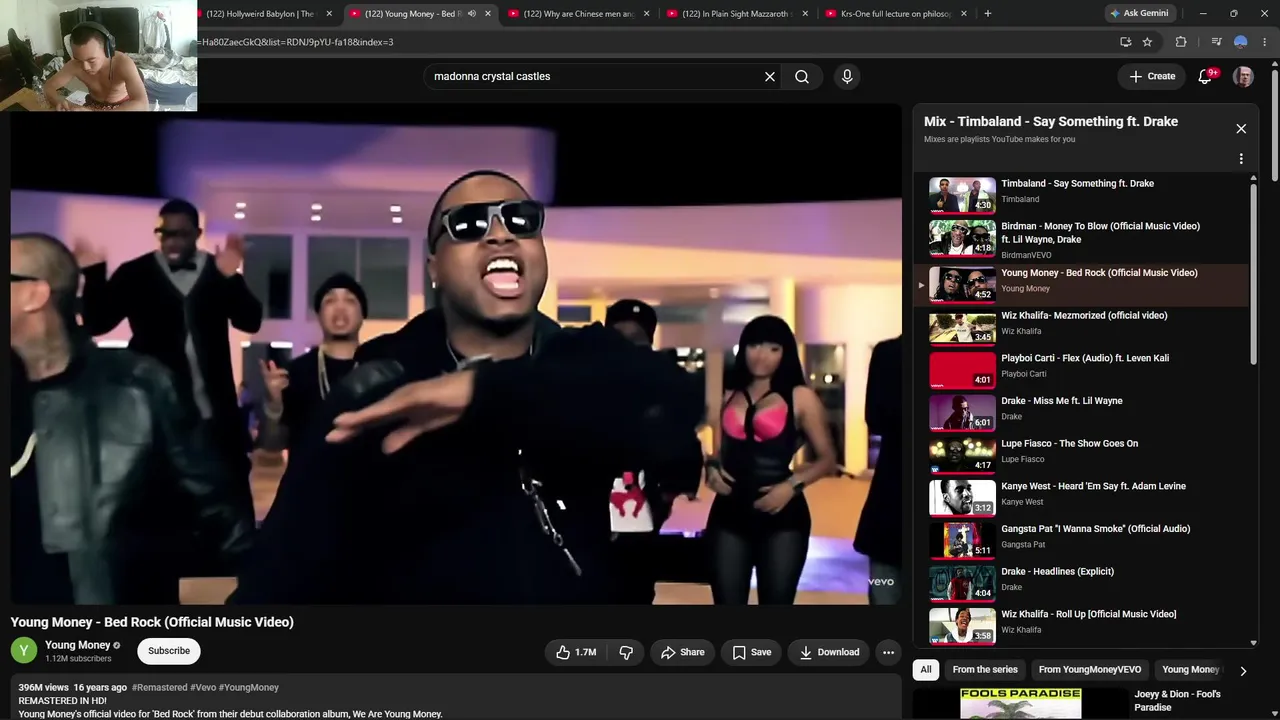1280x720 pixels.
Task: Close the Mix playlist panel
Action: (x=1241, y=128)
